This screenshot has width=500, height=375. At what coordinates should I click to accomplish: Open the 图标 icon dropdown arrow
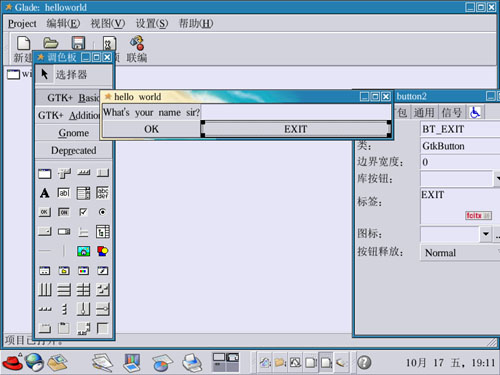click(486, 234)
